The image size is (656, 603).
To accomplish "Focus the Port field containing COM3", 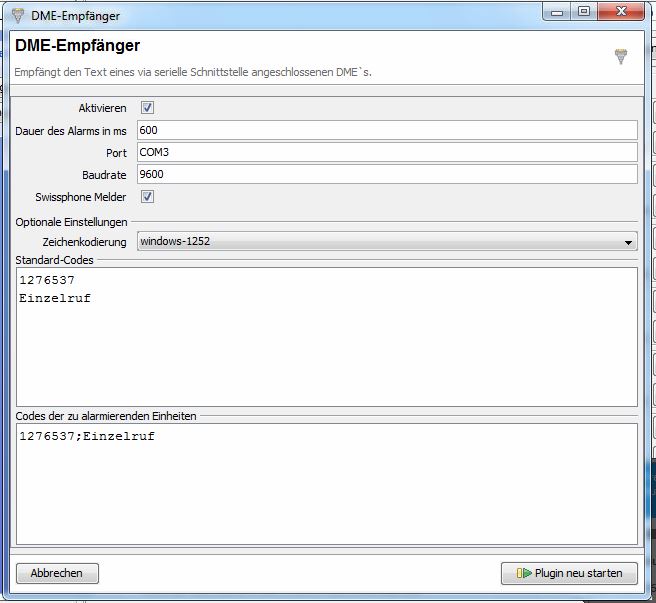I will (386, 152).
